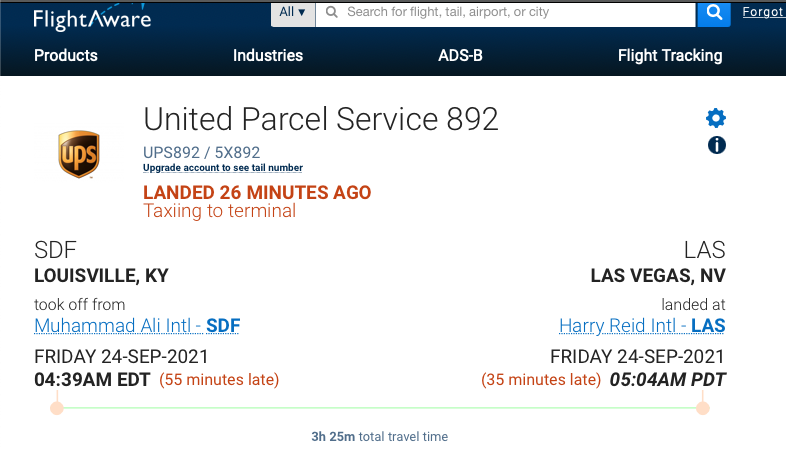This screenshot has height=449, width=786.
Task: Click the flight info icon
Action: (716, 145)
